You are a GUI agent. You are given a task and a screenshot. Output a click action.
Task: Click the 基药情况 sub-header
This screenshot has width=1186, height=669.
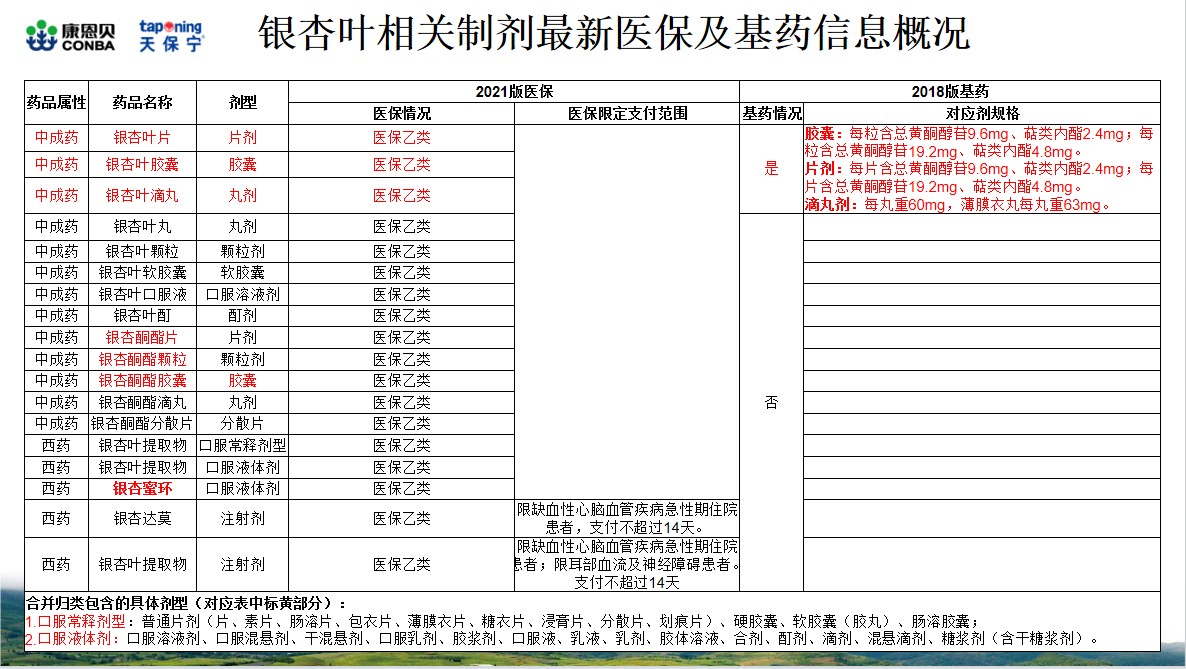click(x=772, y=114)
